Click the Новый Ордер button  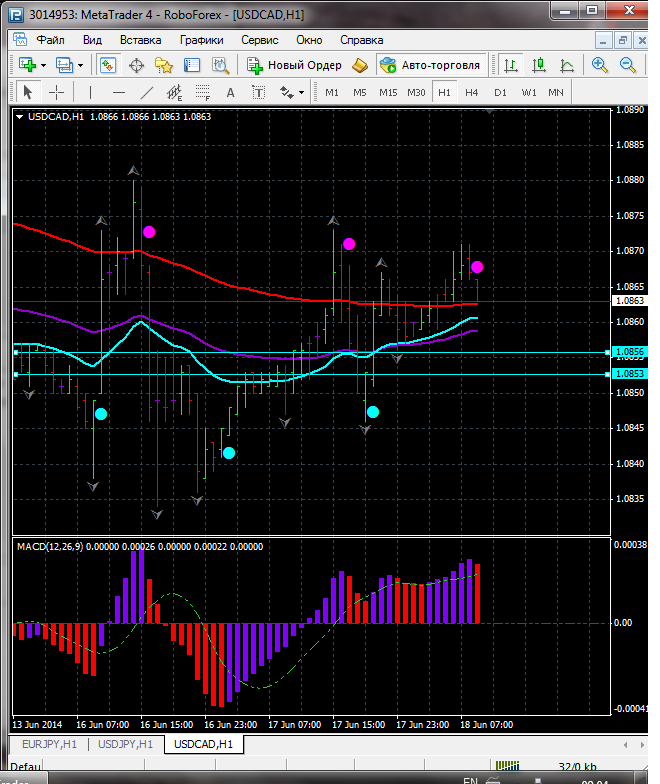[295, 65]
